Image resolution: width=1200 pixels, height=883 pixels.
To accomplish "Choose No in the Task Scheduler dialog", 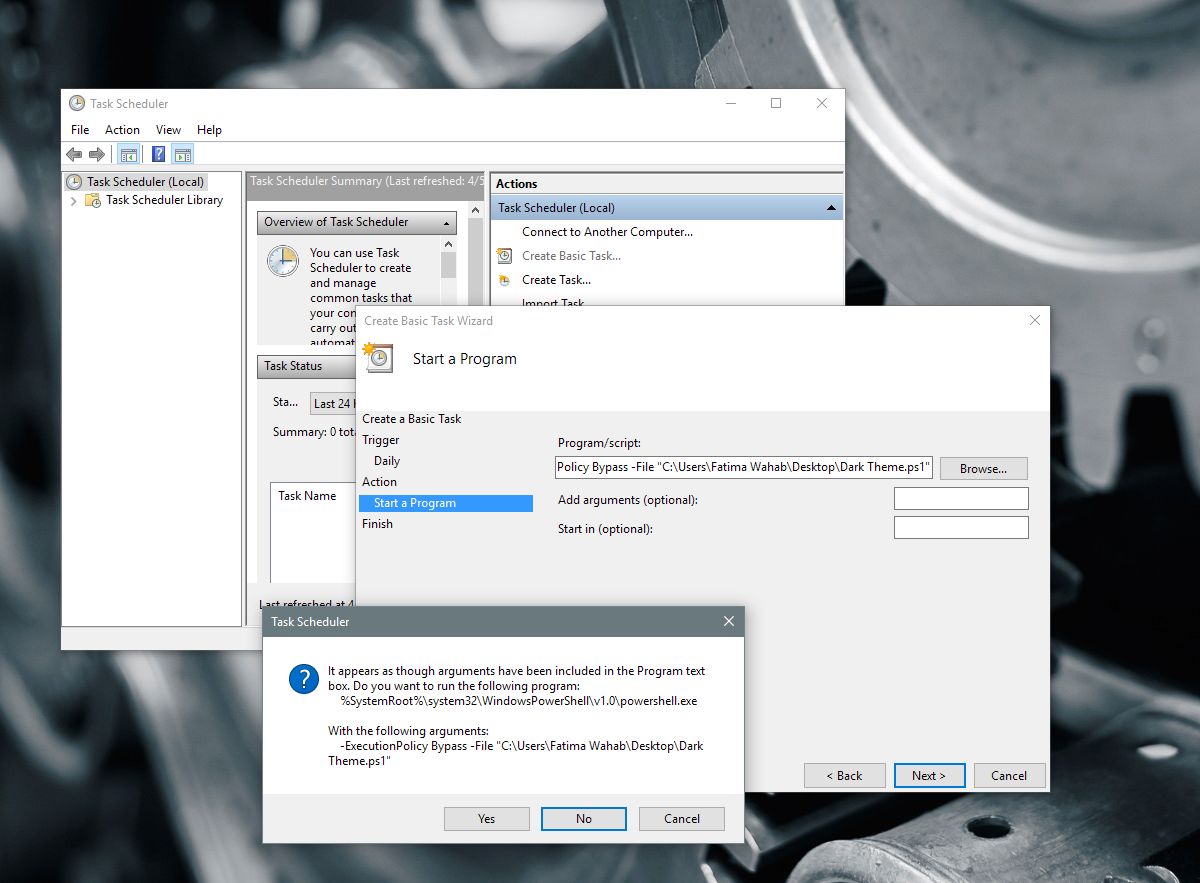I will (x=584, y=819).
